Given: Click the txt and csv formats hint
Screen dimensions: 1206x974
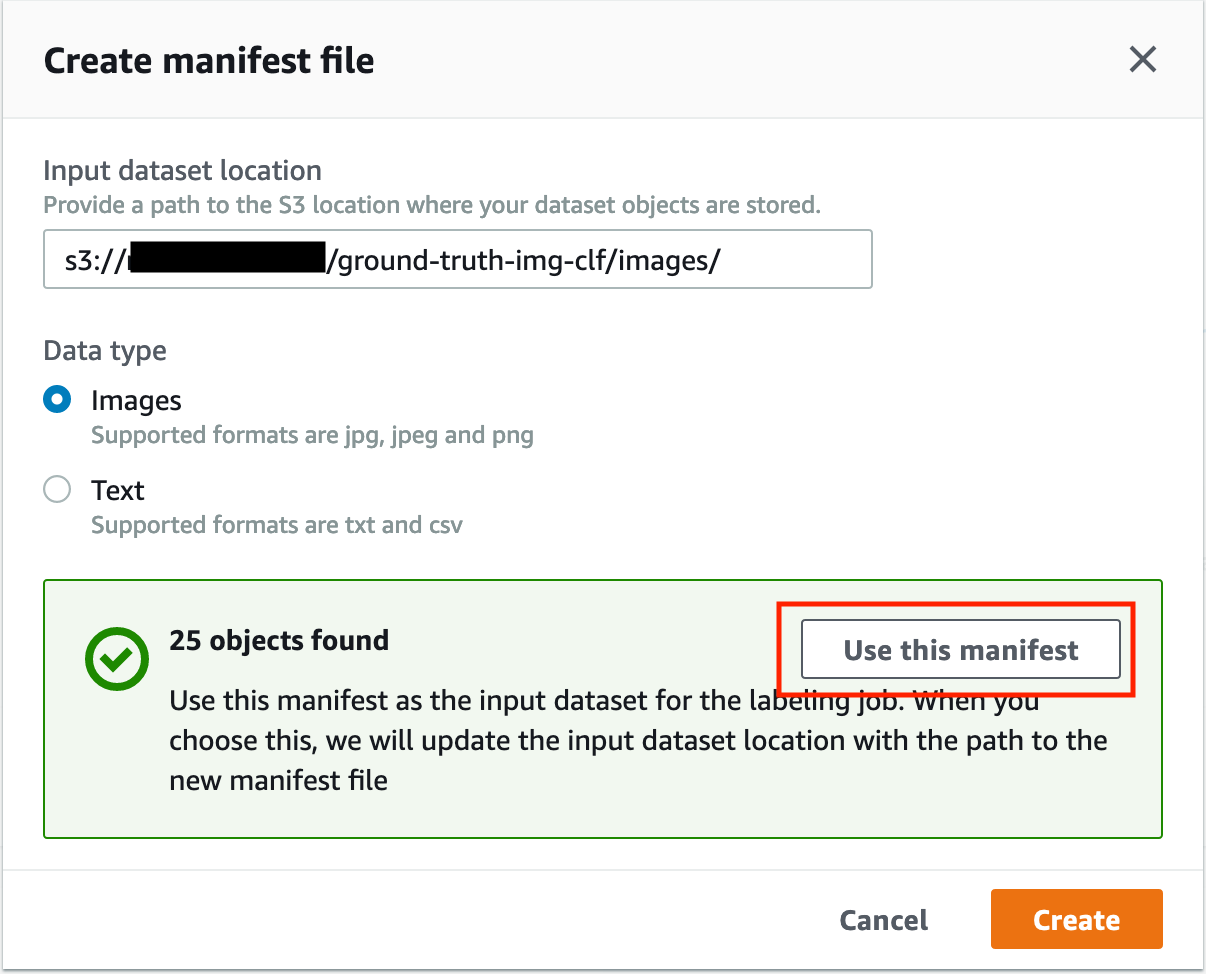Looking at the screenshot, I should [277, 525].
